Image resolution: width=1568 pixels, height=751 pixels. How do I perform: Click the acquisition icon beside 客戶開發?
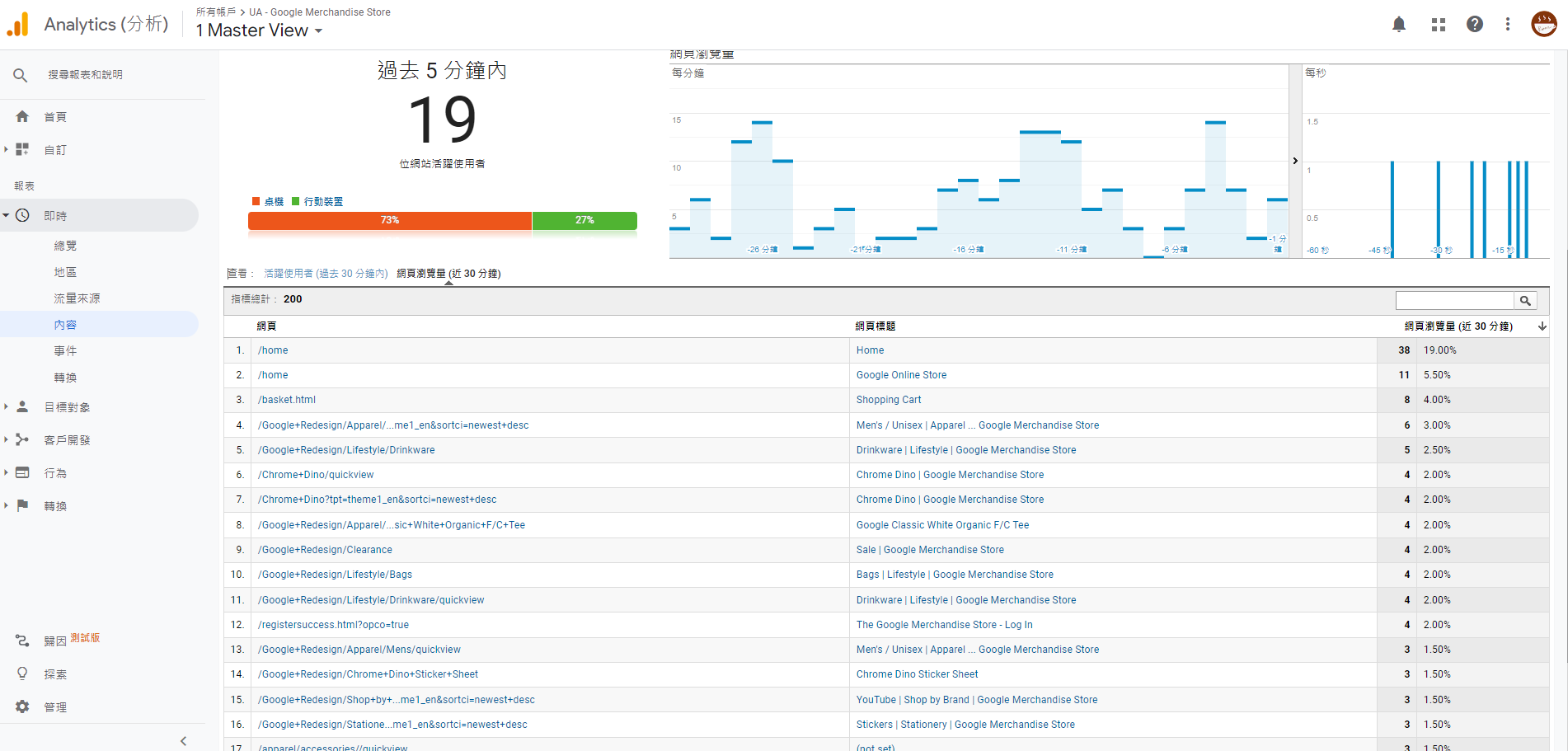(22, 439)
